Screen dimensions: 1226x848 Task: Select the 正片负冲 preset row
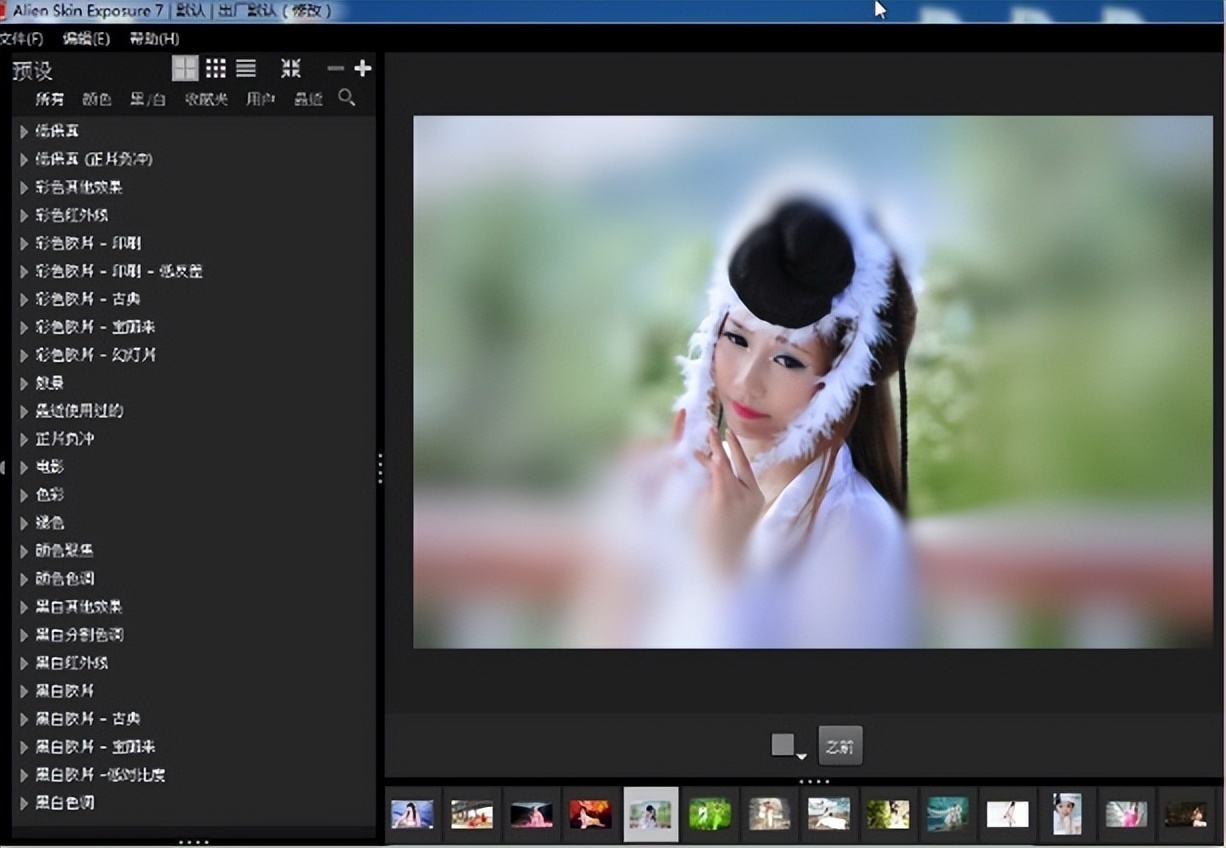click(194, 439)
